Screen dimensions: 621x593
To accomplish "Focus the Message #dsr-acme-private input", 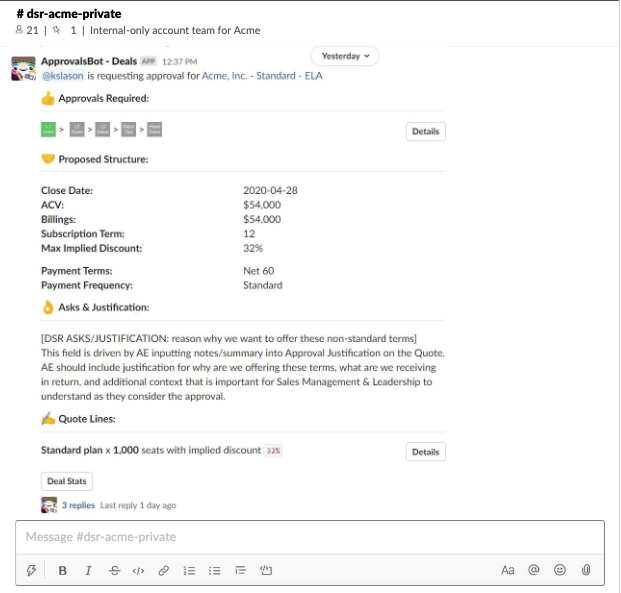I will click(x=310, y=537).
